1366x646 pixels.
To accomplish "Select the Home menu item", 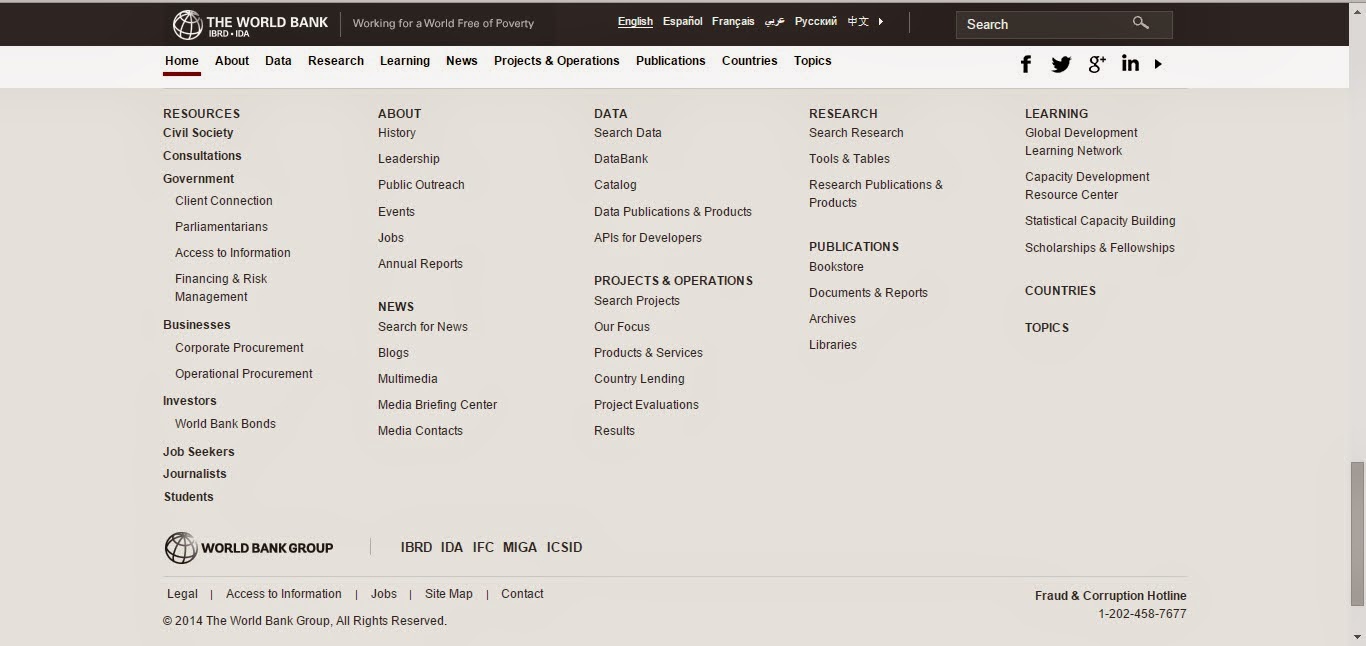I will [182, 61].
